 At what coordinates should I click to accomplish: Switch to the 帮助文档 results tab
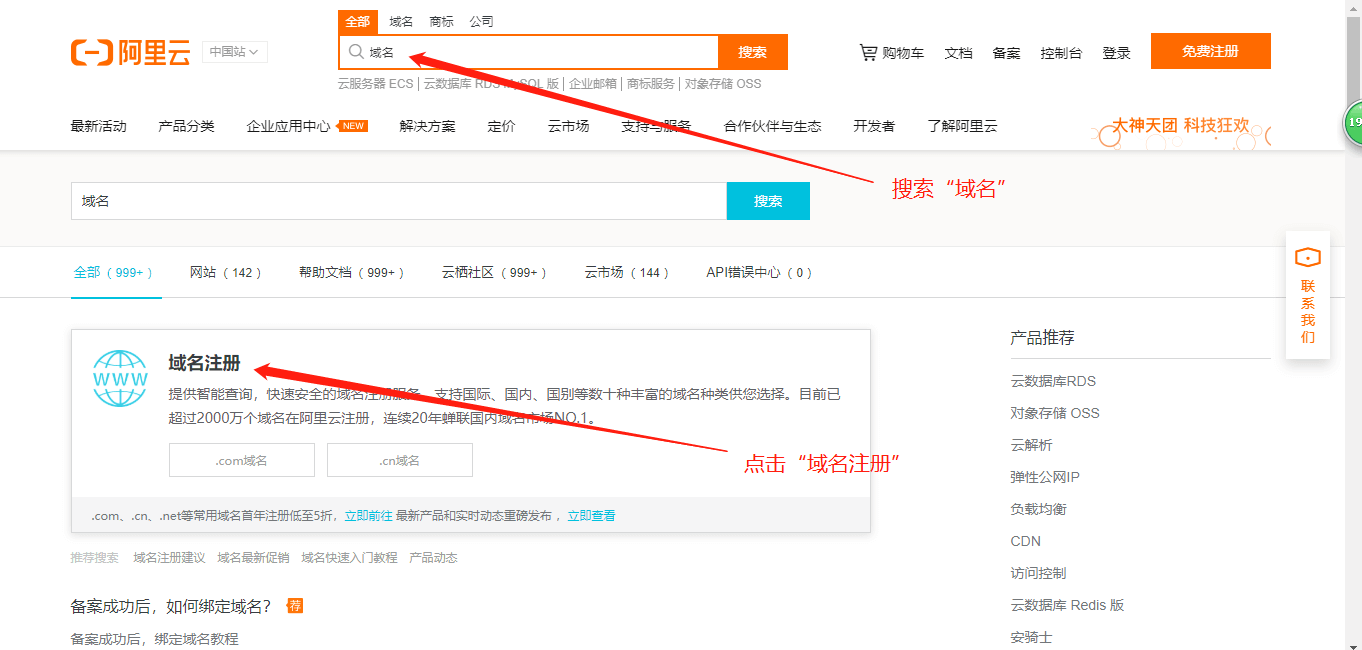351,272
